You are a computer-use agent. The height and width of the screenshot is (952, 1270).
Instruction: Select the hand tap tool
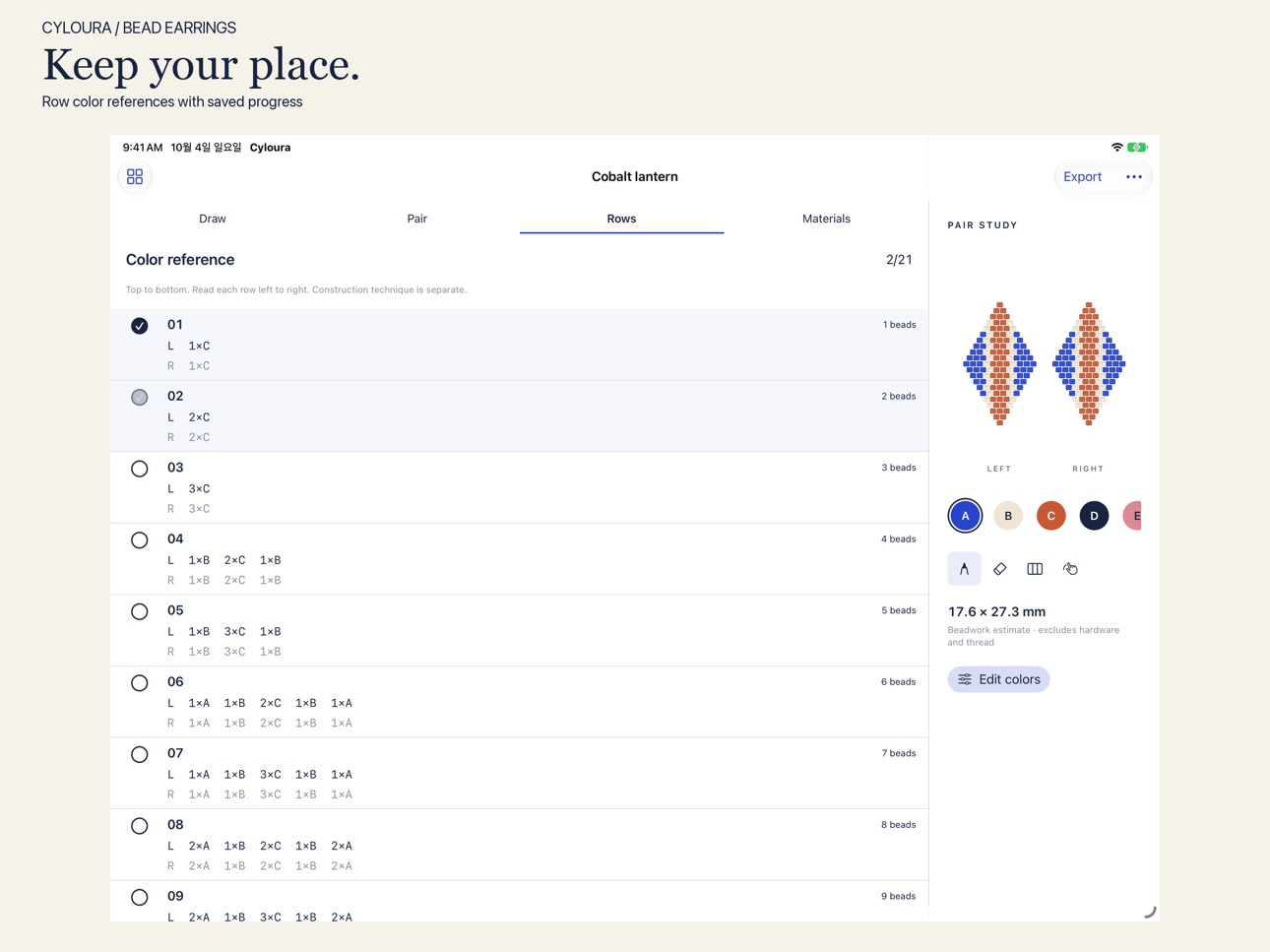[1070, 569]
